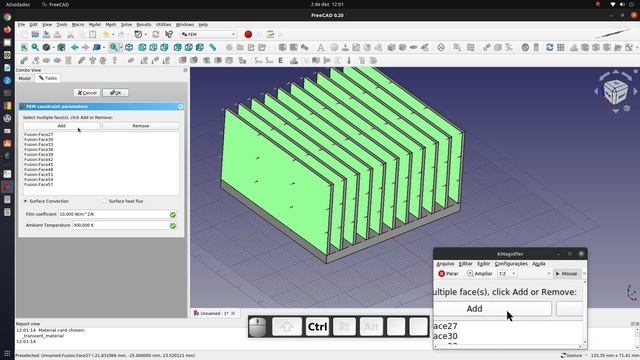The width and height of the screenshot is (640, 360).
Task: Open the Utilities menu
Action: 163,24
